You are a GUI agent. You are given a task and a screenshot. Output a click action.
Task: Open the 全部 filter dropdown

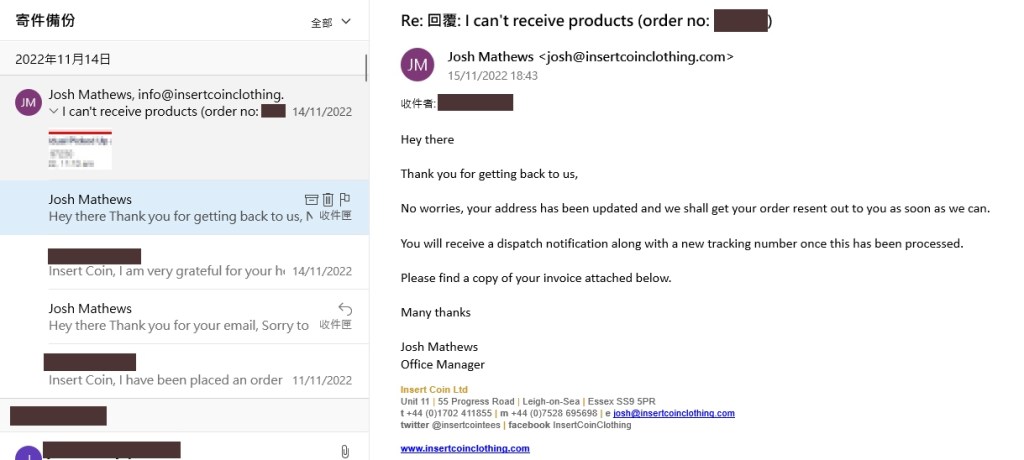[x=331, y=21]
